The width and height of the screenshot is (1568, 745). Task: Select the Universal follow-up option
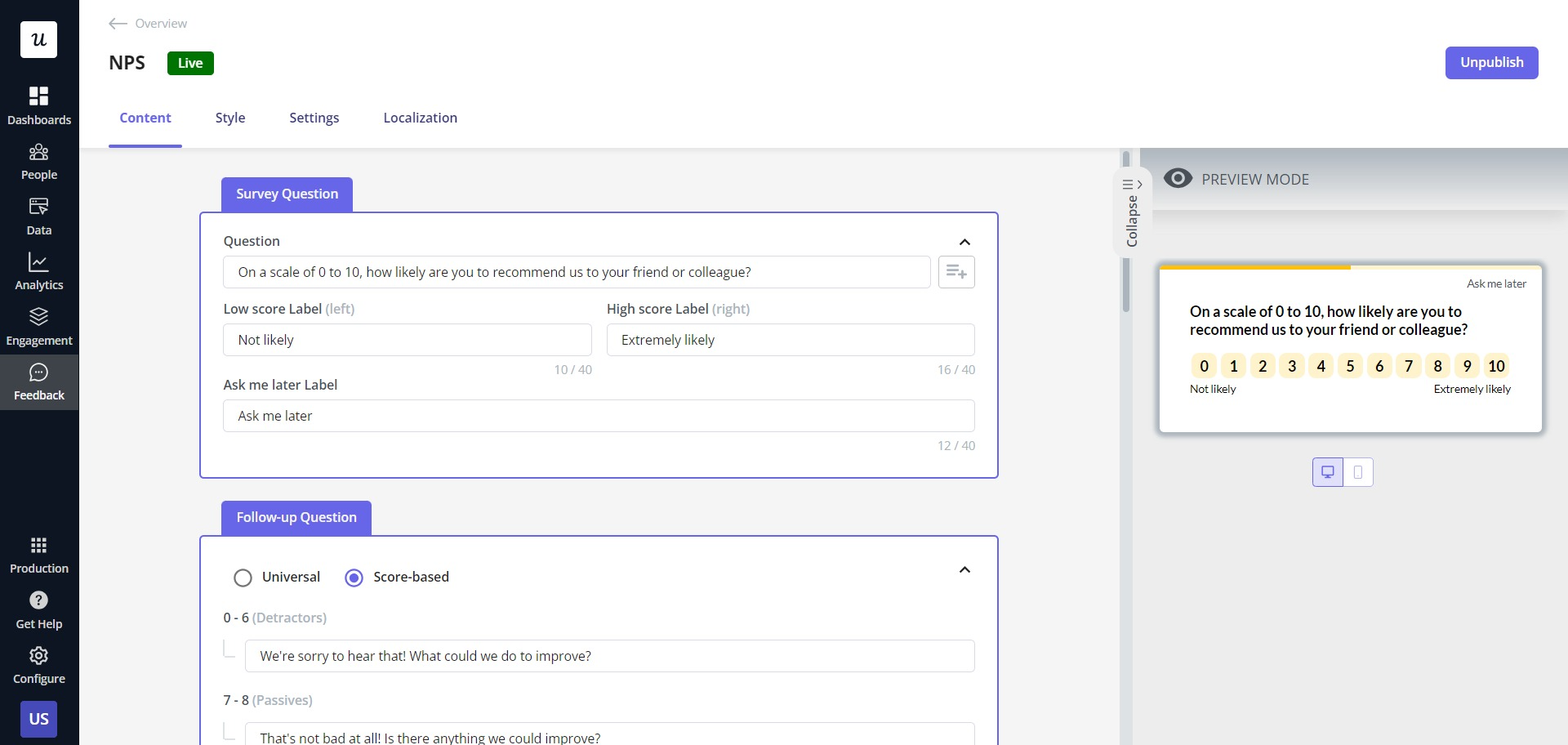click(x=242, y=578)
